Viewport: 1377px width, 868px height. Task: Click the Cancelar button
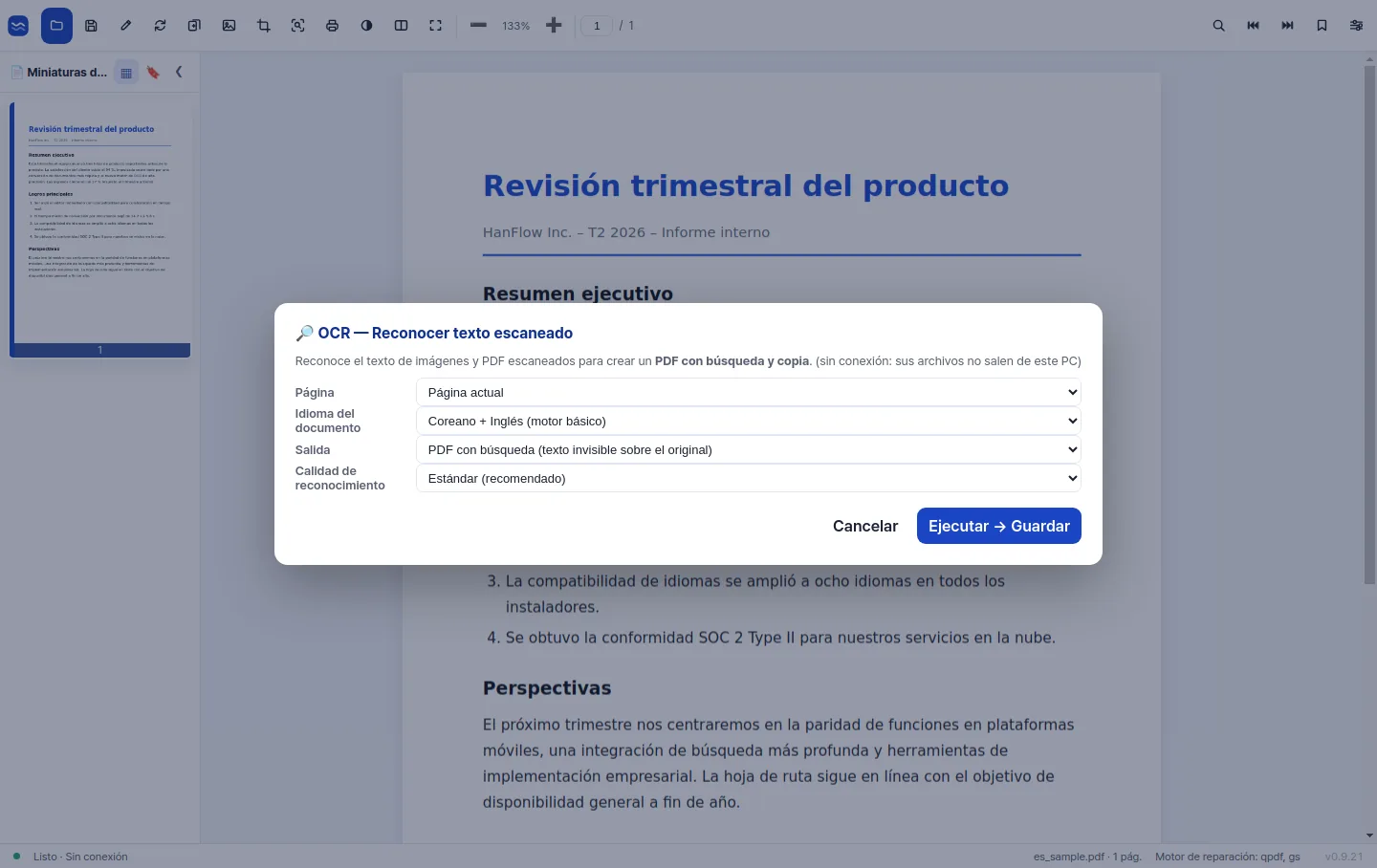click(865, 526)
